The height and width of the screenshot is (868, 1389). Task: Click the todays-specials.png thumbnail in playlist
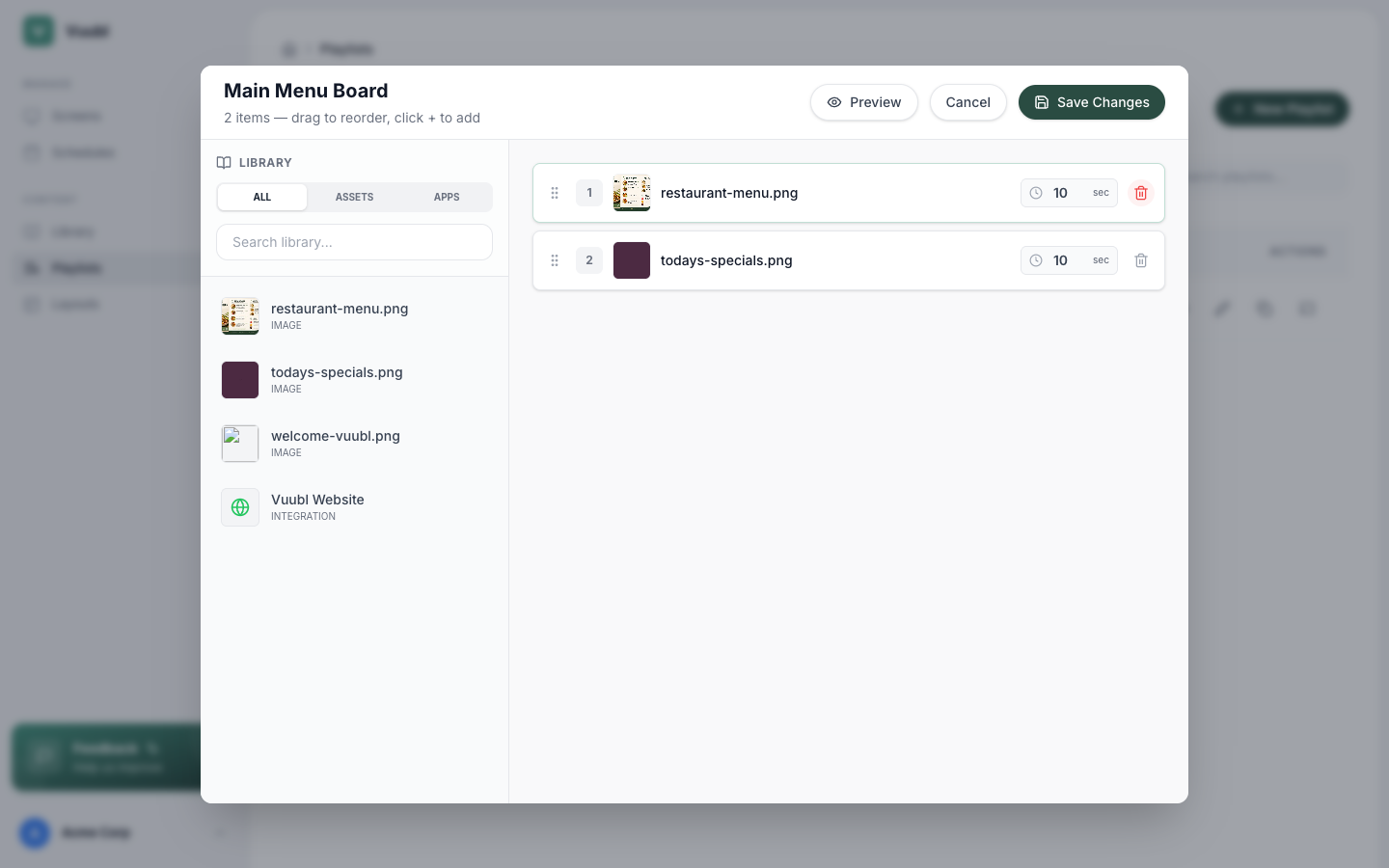(x=632, y=260)
